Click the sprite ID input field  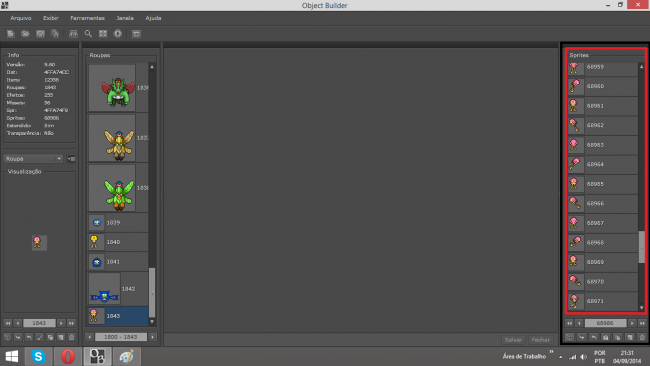[606, 323]
